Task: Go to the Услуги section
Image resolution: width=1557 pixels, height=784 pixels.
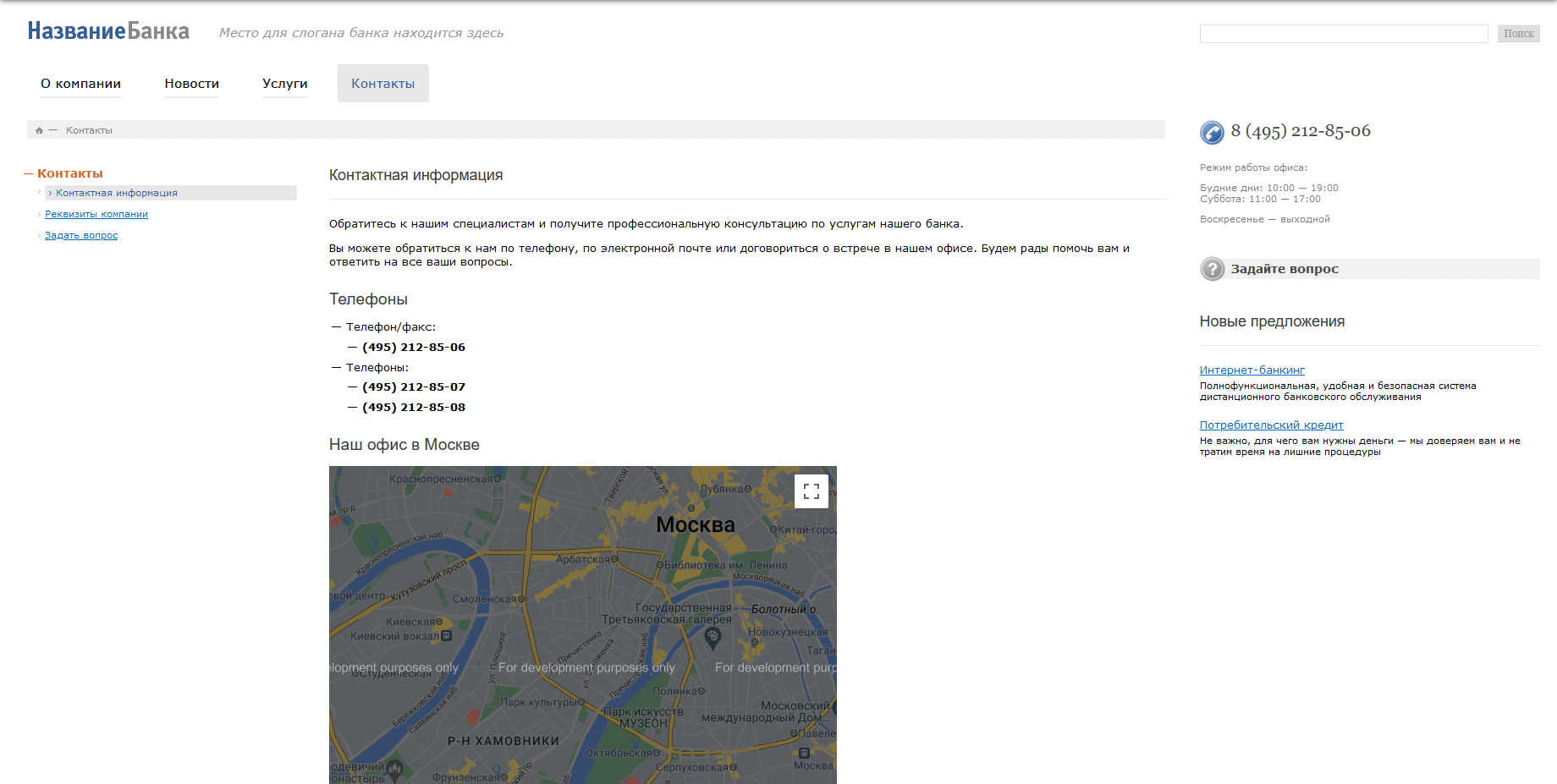Action: [284, 84]
